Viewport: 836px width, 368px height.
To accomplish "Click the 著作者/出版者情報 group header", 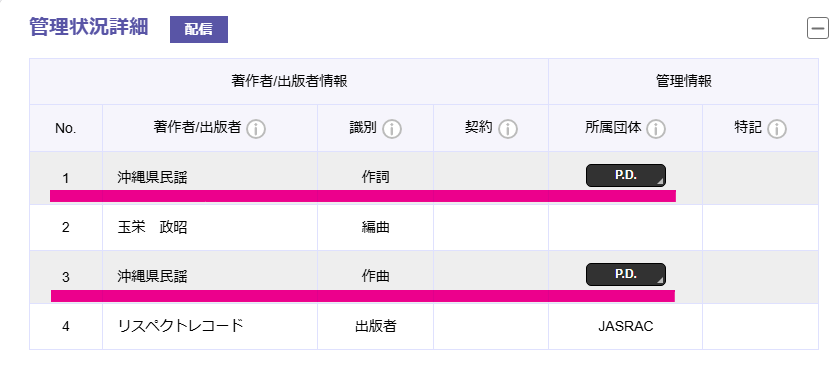I will point(290,82).
